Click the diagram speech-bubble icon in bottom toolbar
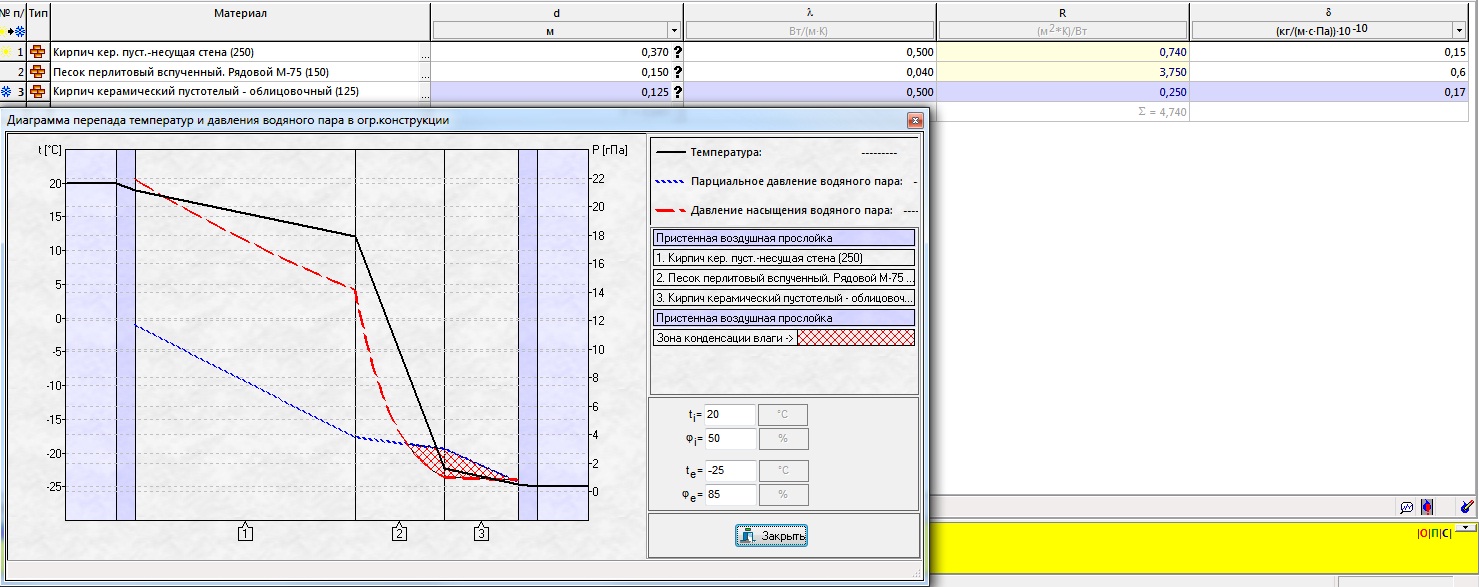This screenshot has width=1479, height=587. [x=1407, y=507]
